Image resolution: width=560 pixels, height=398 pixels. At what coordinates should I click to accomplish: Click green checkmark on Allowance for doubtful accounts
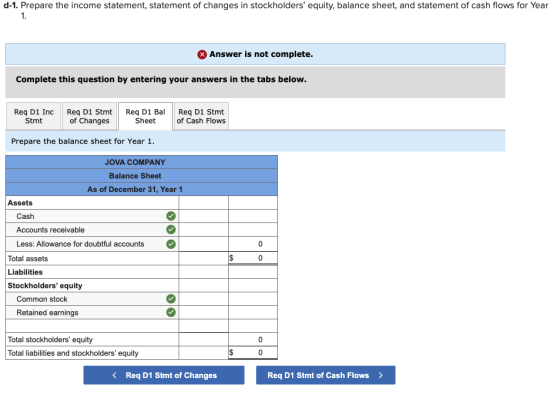tap(171, 244)
